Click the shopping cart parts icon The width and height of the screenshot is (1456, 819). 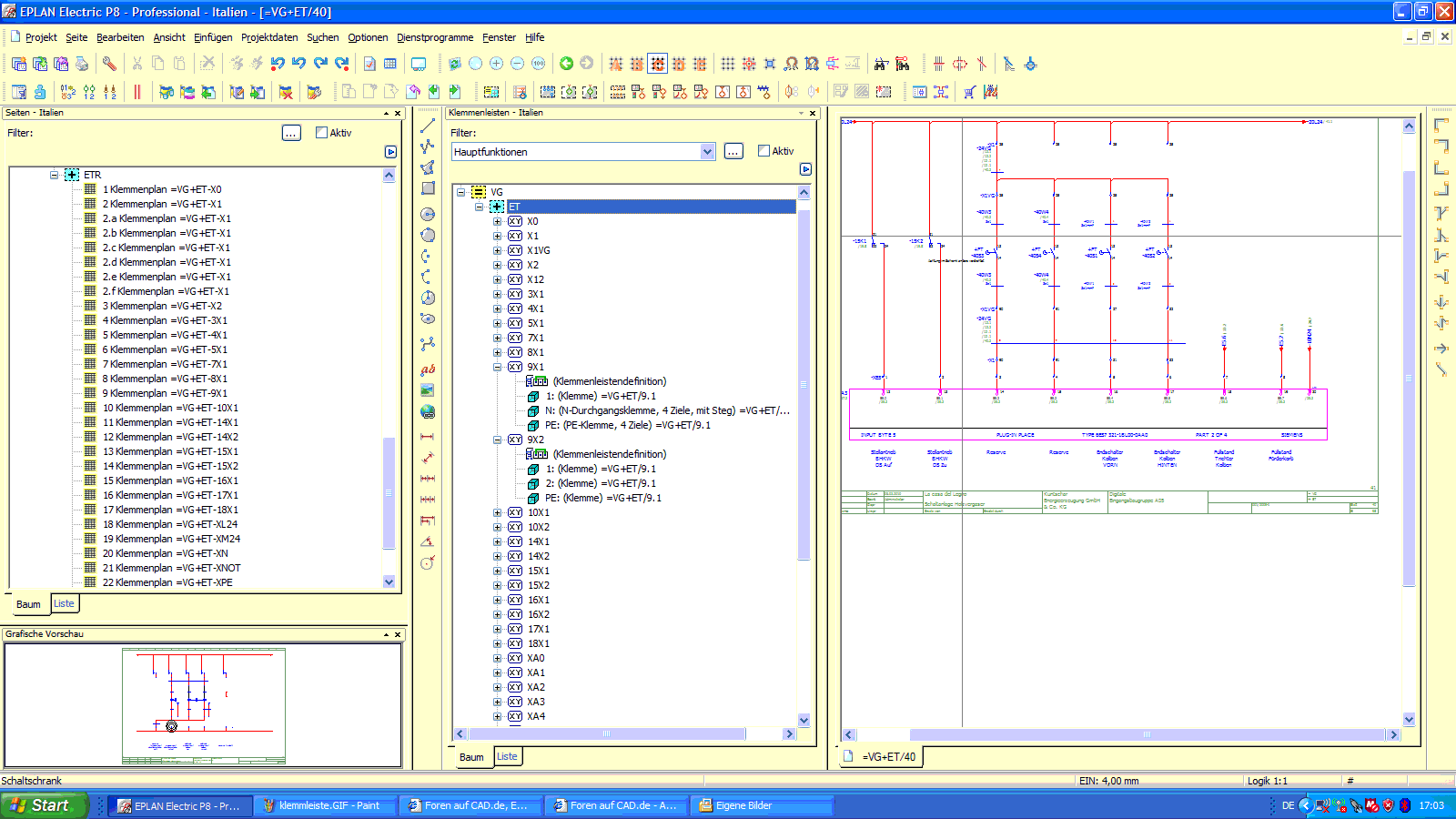969,92
